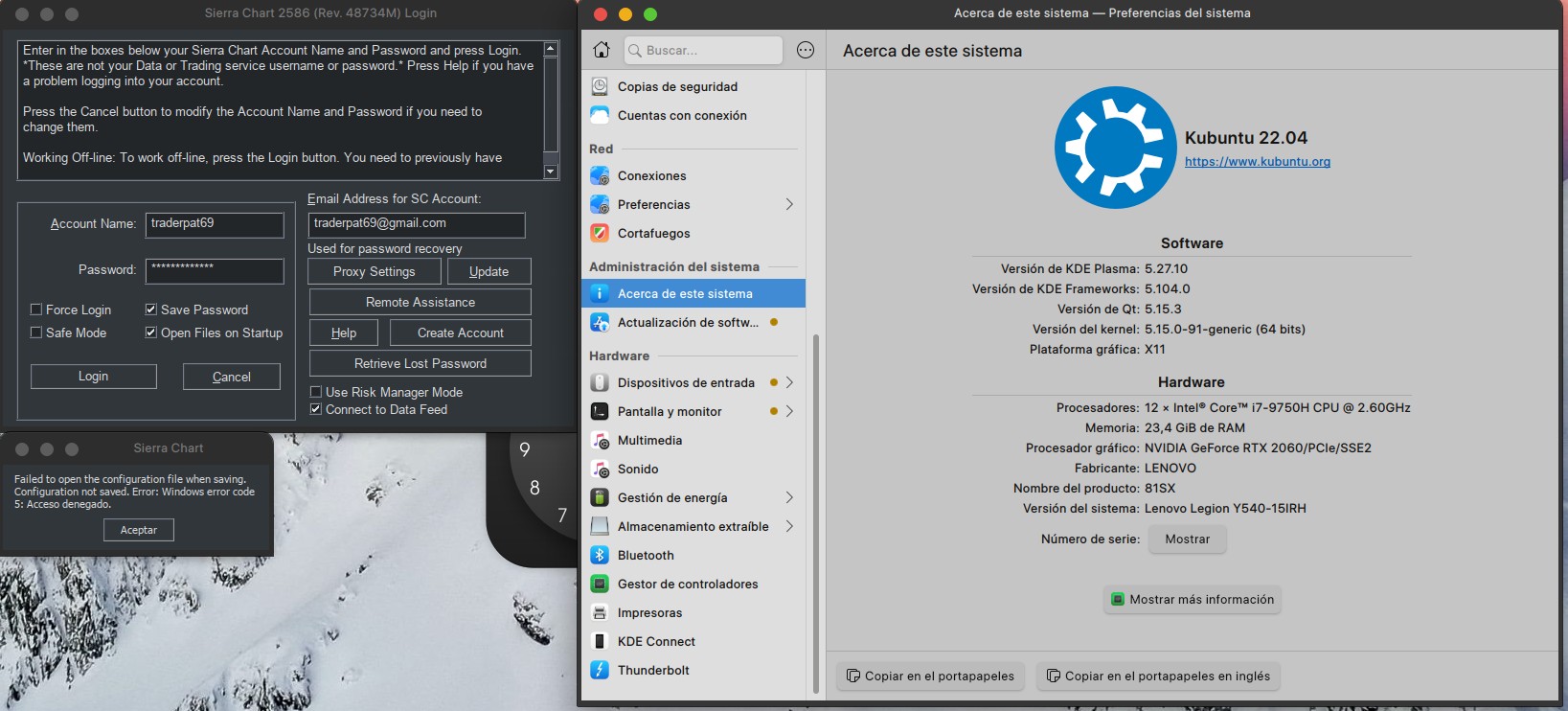
Task: Click the Actualización de software icon
Action: click(x=600, y=322)
